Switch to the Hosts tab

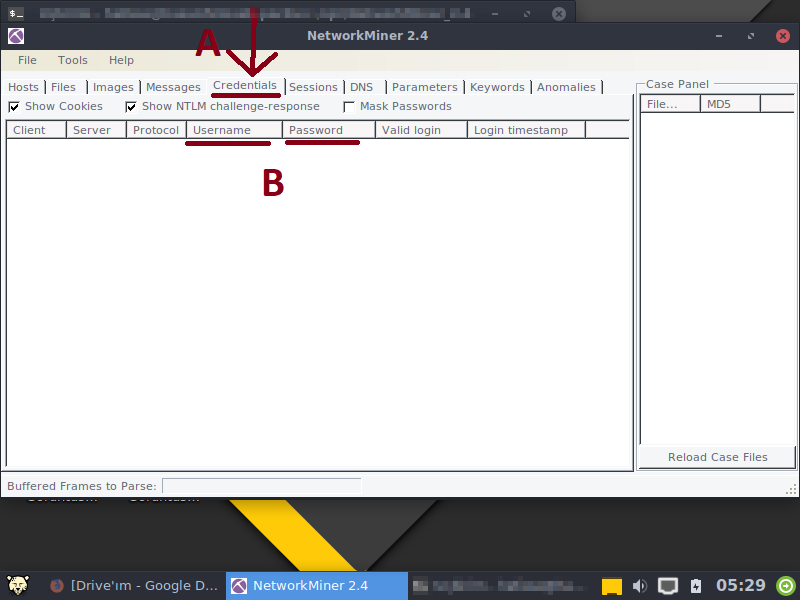click(23, 87)
